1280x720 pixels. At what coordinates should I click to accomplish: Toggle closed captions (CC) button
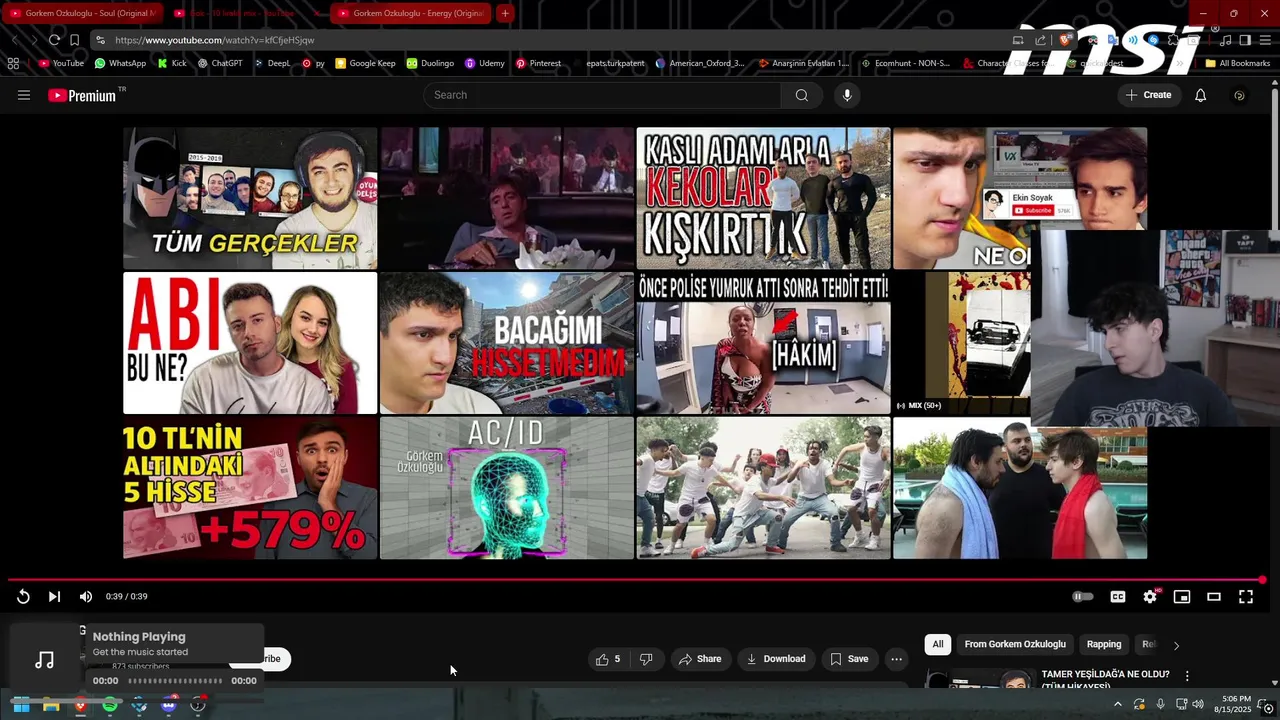coord(1118,597)
